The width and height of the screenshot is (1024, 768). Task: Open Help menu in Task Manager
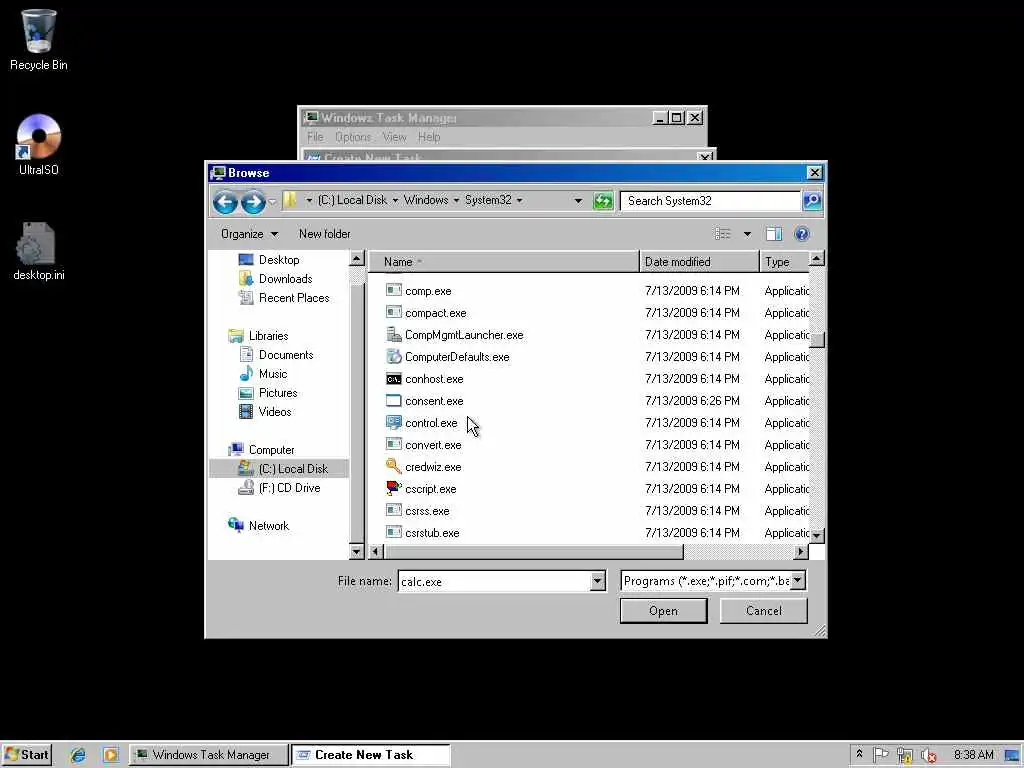coord(429,137)
